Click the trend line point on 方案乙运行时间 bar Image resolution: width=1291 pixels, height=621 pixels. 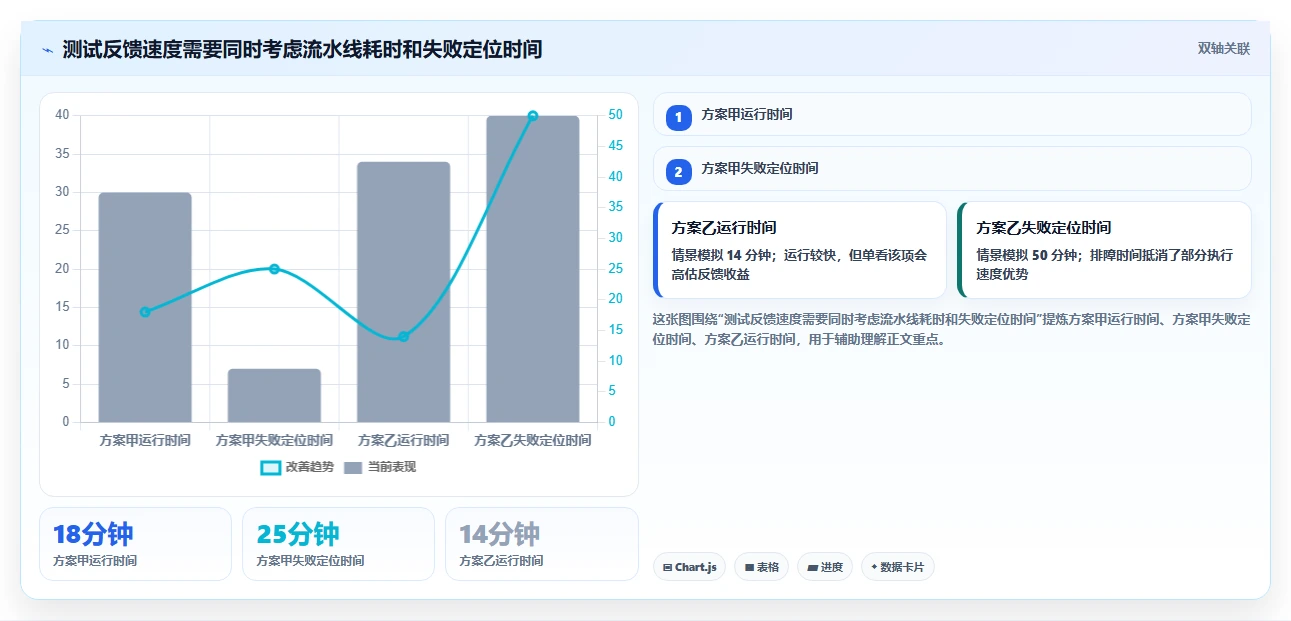pos(404,337)
